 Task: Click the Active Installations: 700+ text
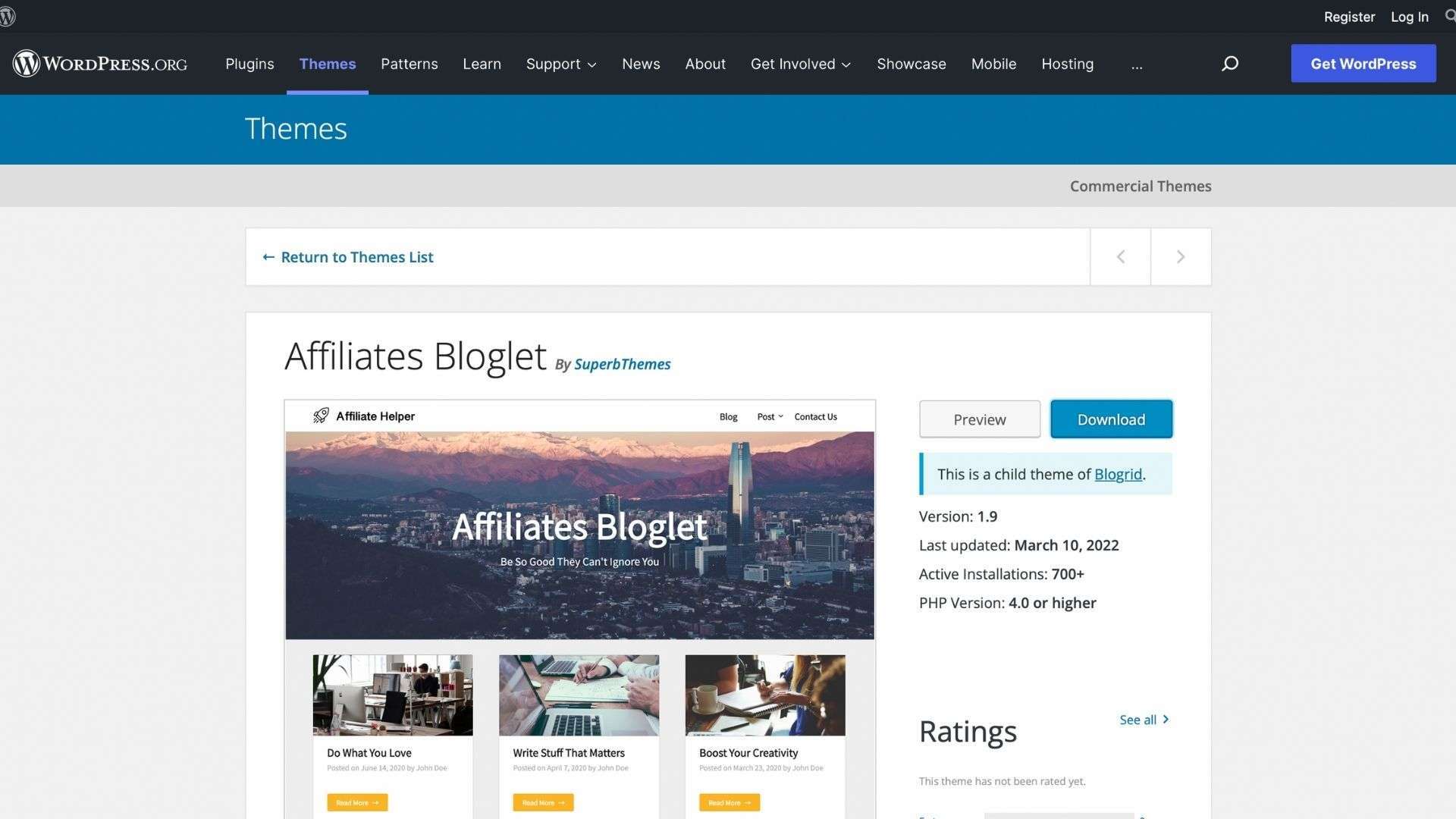coord(1001,574)
